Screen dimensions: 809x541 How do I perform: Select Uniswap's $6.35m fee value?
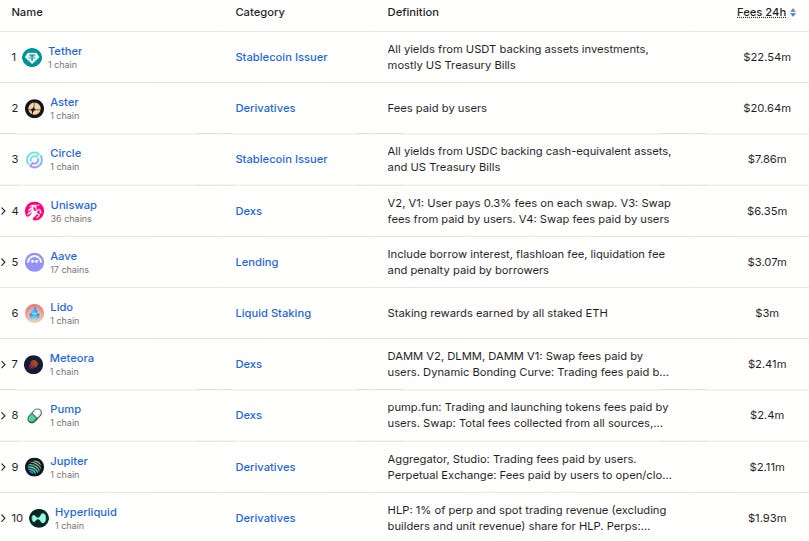click(767, 211)
